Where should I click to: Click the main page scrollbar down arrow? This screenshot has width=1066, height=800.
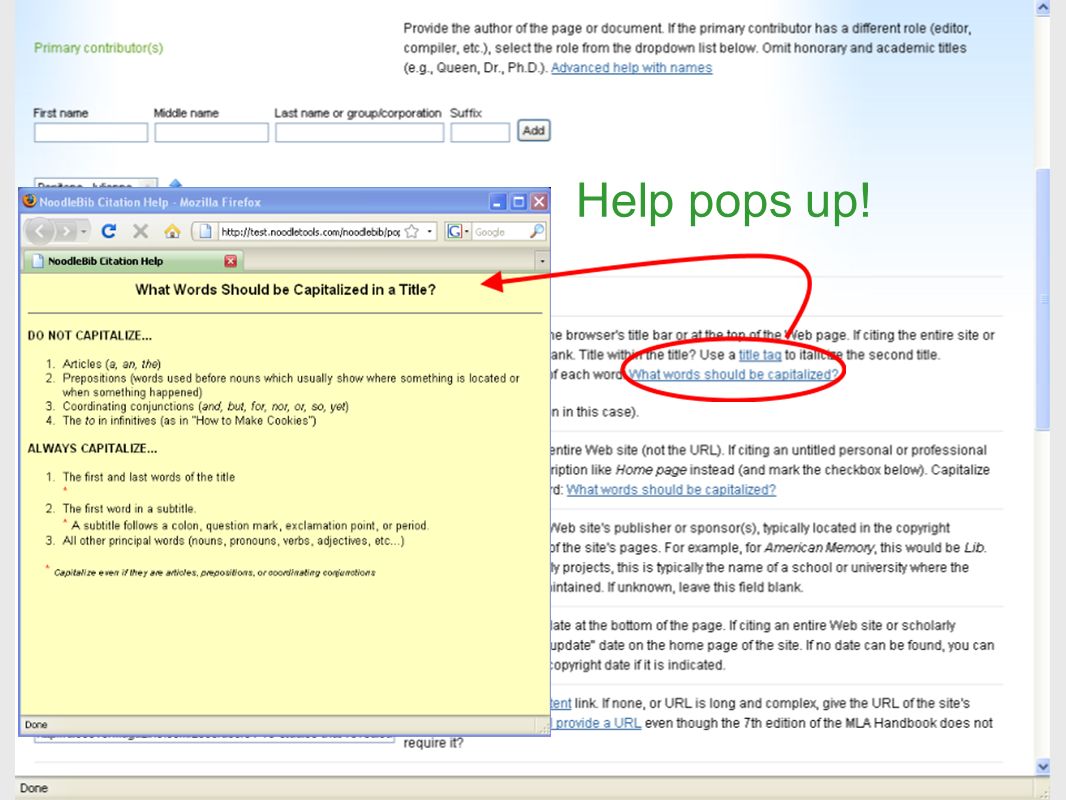tap(1043, 767)
